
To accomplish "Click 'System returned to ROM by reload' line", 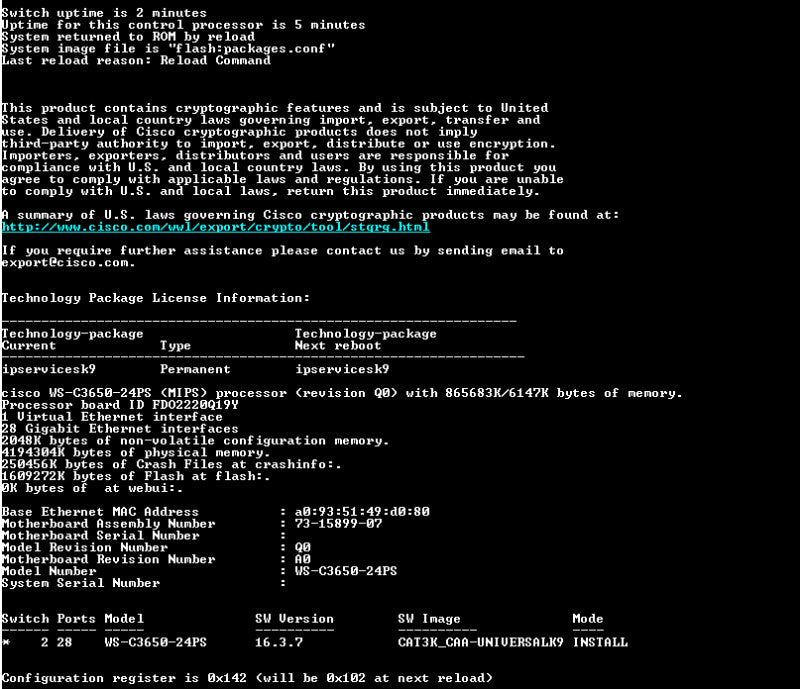I will click(x=128, y=37).
